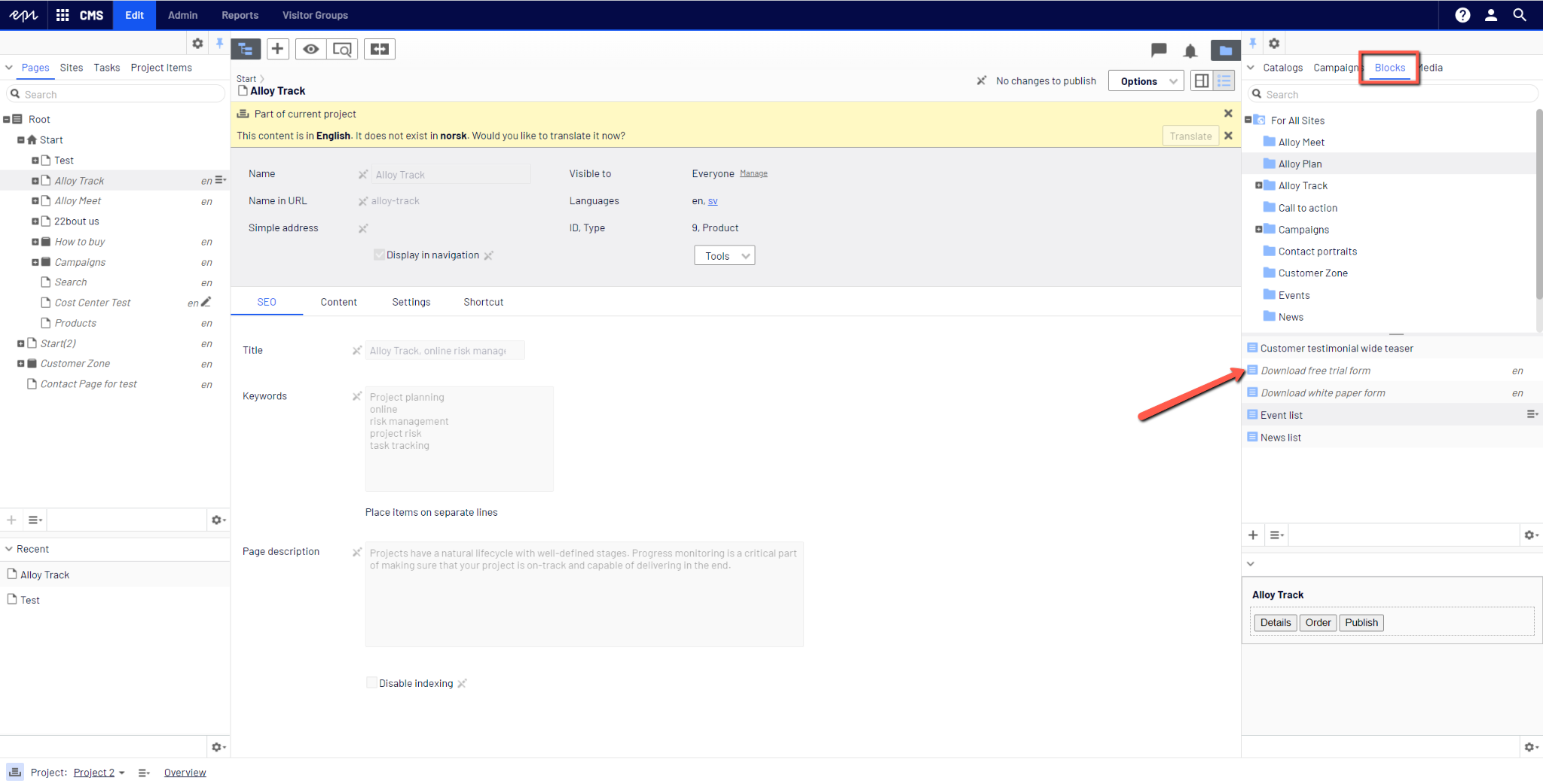The image size is (1543, 784).
Task: Switch to the Admin menu
Action: tap(182, 15)
